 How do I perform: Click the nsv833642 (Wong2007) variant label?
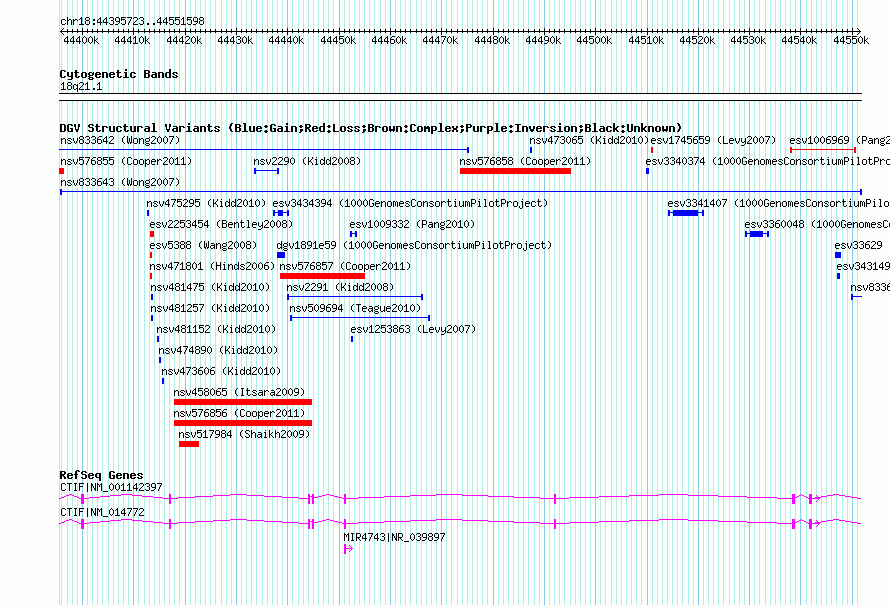point(120,140)
